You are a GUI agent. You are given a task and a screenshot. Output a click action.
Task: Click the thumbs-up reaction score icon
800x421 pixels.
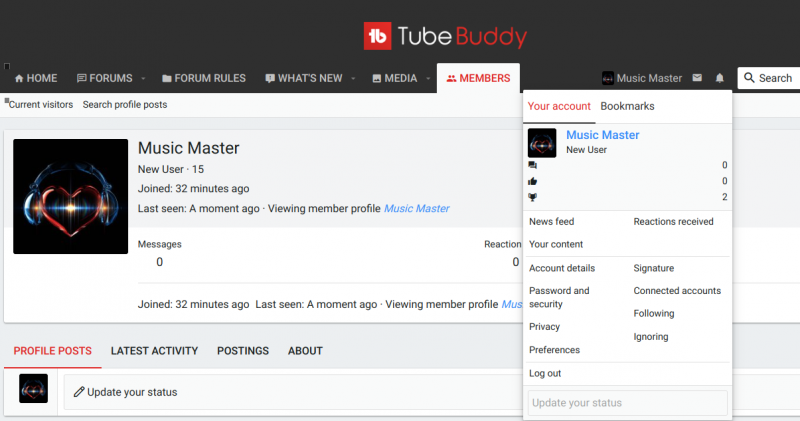point(533,181)
